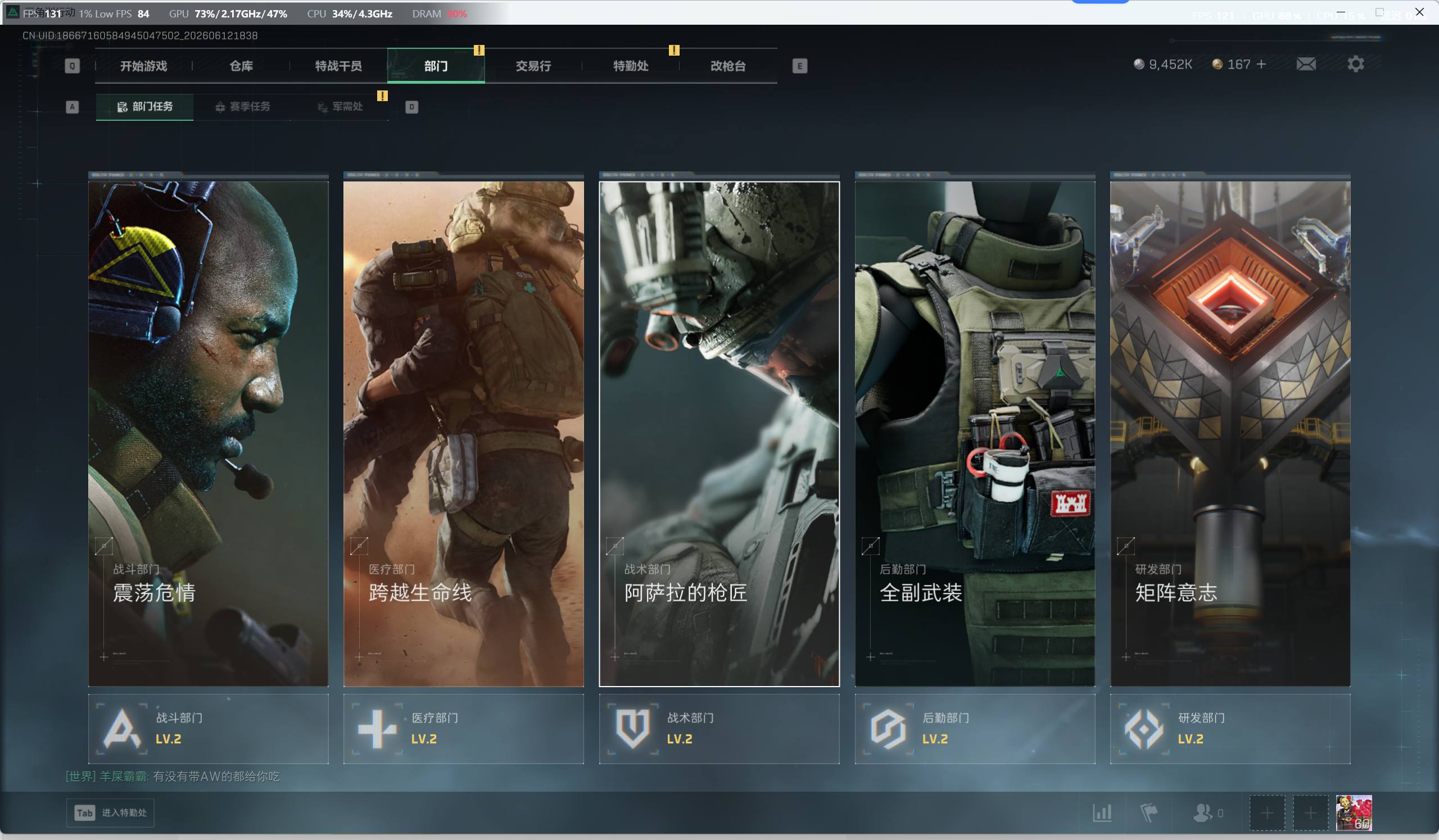The image size is (1439, 840).
Task: Open the 全副武装 logistics department card
Action: point(975,434)
